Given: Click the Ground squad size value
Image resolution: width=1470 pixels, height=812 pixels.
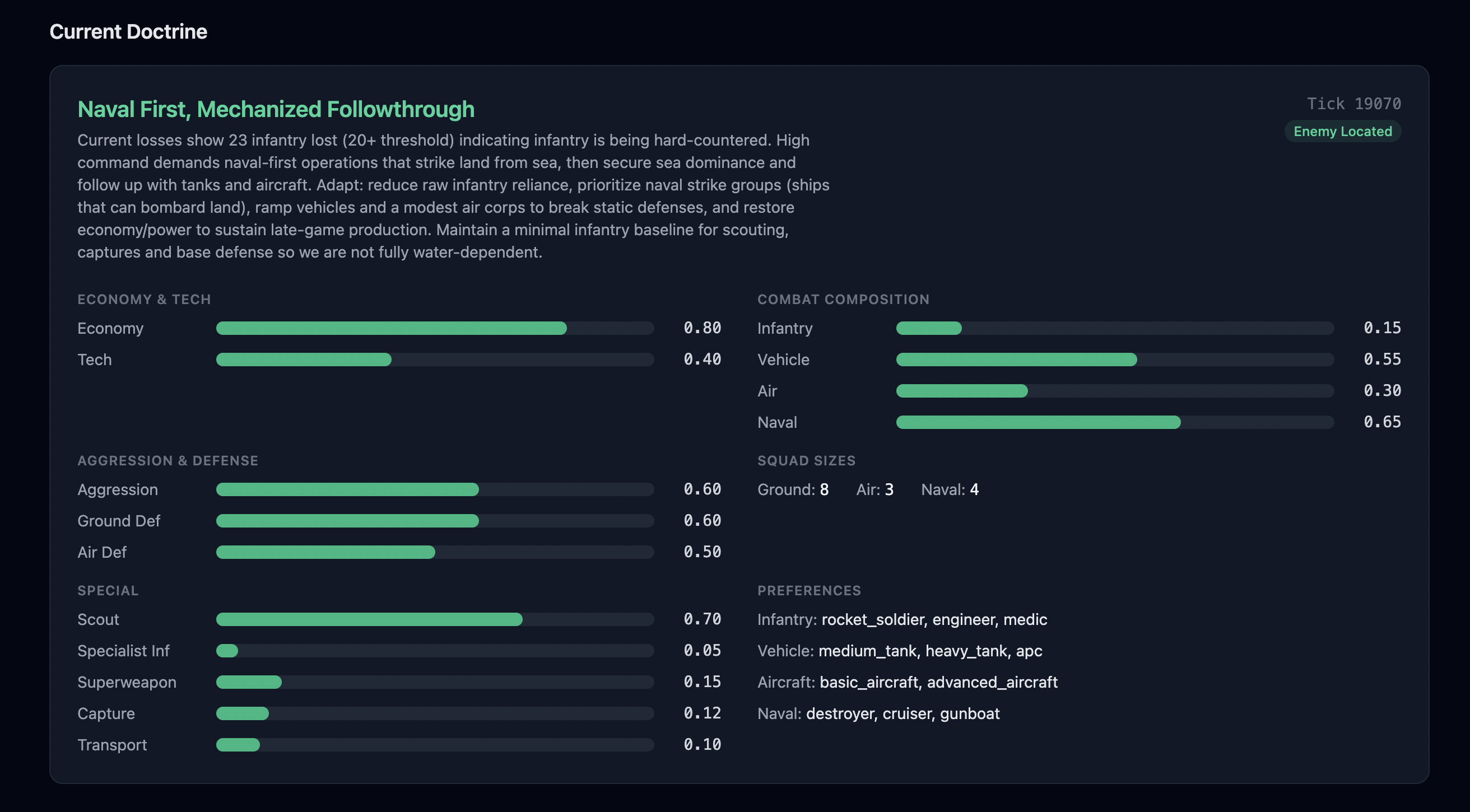Looking at the screenshot, I should coord(824,489).
